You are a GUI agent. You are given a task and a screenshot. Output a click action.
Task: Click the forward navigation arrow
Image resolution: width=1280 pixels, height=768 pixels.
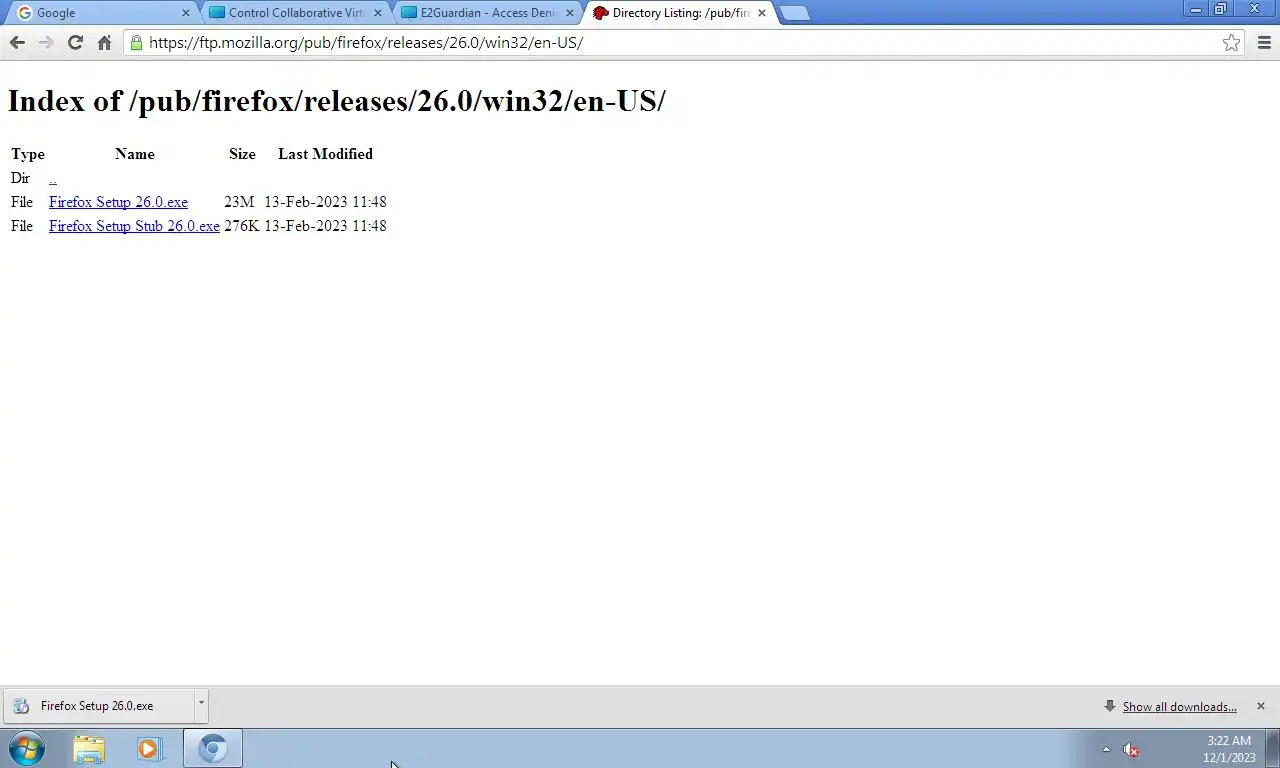pos(46,42)
